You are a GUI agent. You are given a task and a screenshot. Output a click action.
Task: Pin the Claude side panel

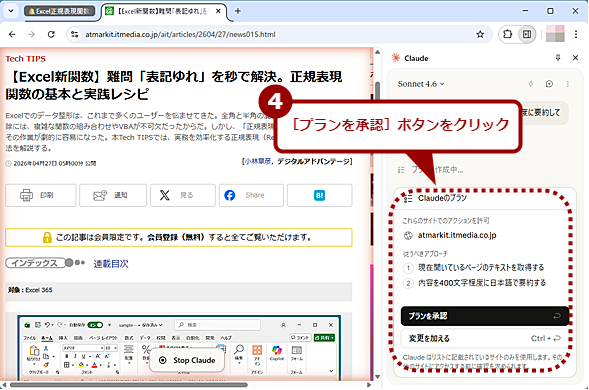click(x=558, y=58)
